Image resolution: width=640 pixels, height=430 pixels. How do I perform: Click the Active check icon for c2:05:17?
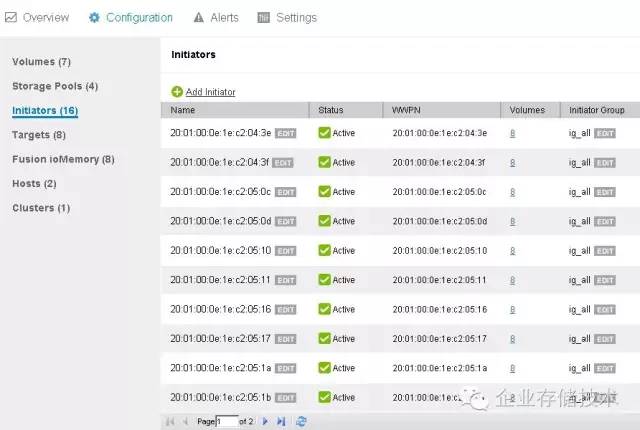point(324,338)
